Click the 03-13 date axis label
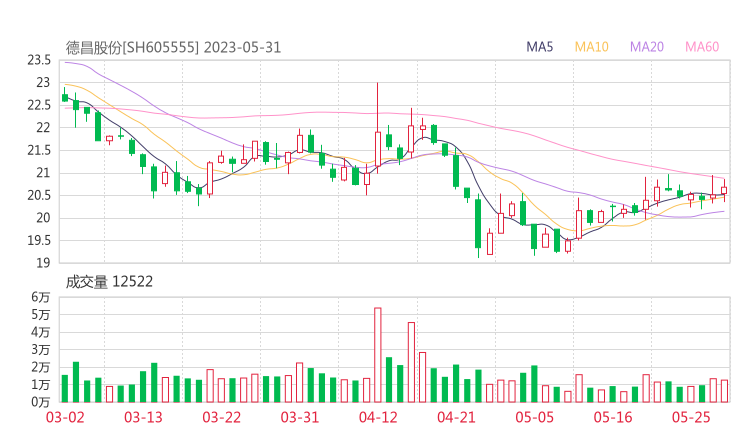 pyautogui.click(x=143, y=417)
